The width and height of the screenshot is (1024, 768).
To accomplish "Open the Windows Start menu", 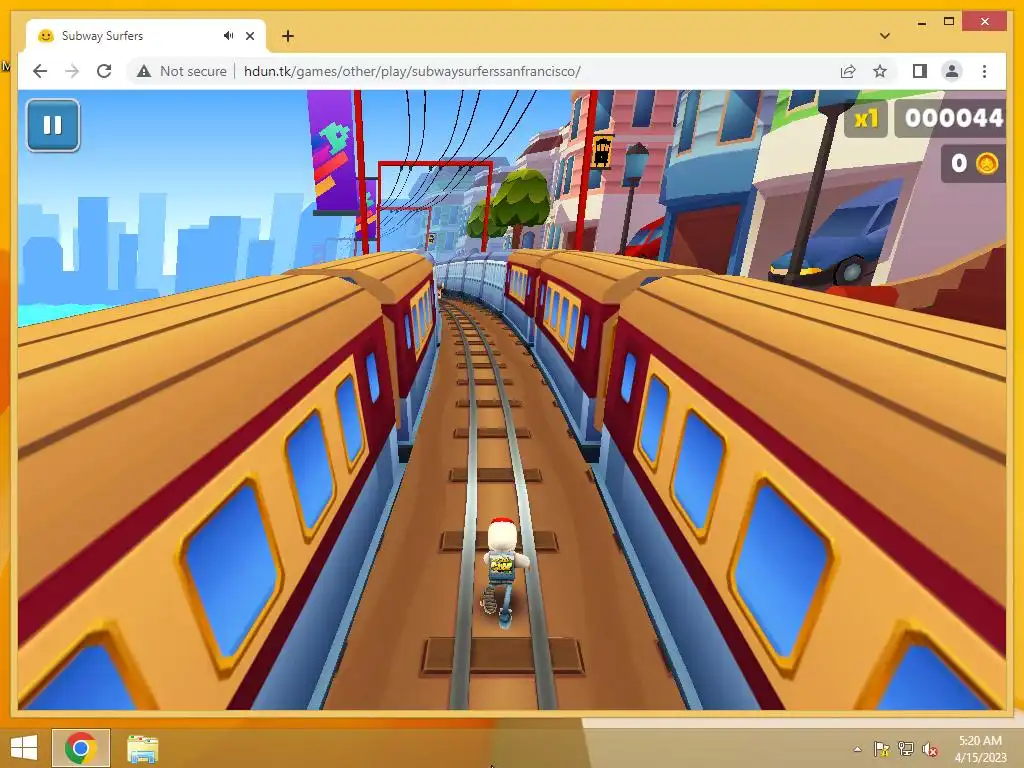I will click(24, 748).
